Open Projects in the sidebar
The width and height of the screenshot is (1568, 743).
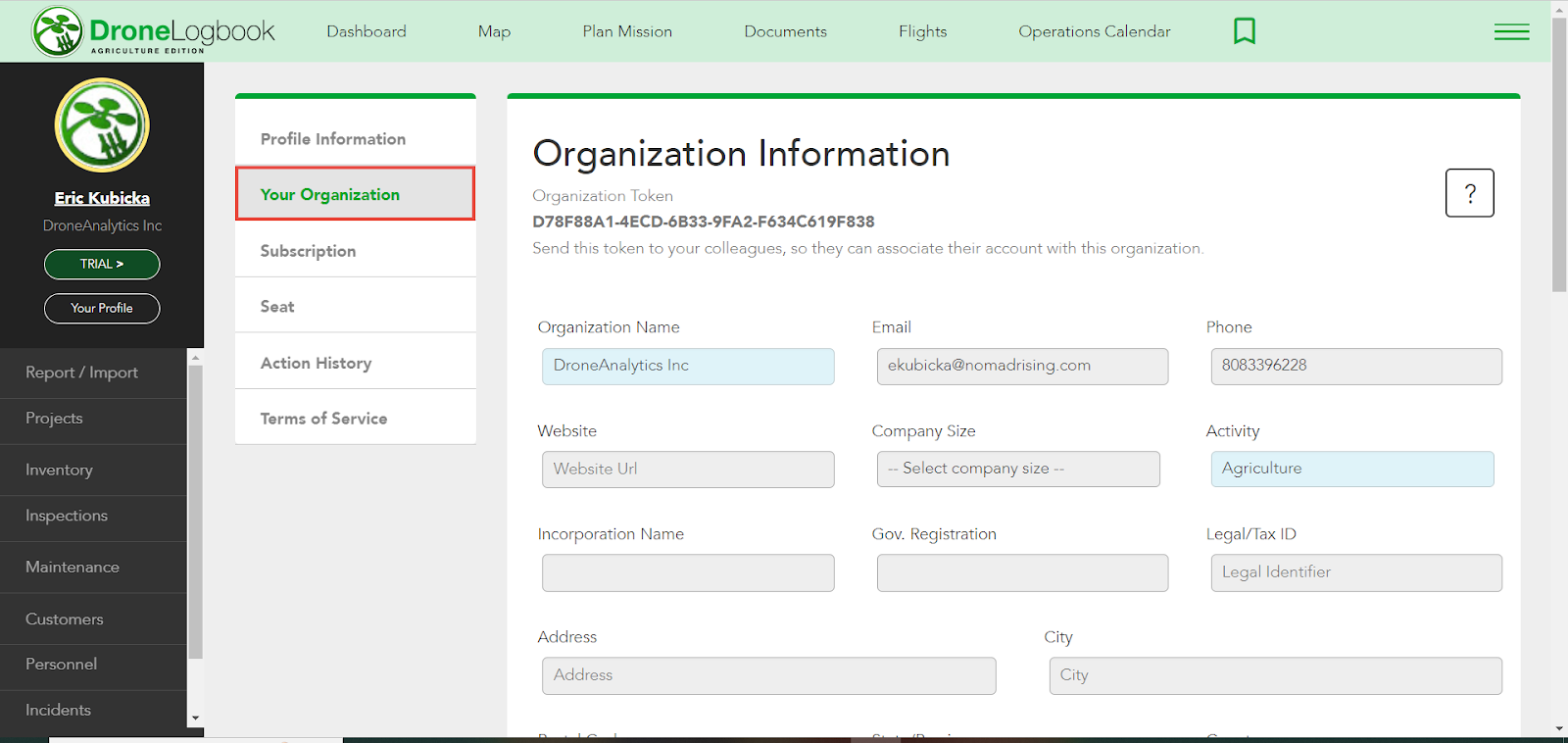coord(93,419)
